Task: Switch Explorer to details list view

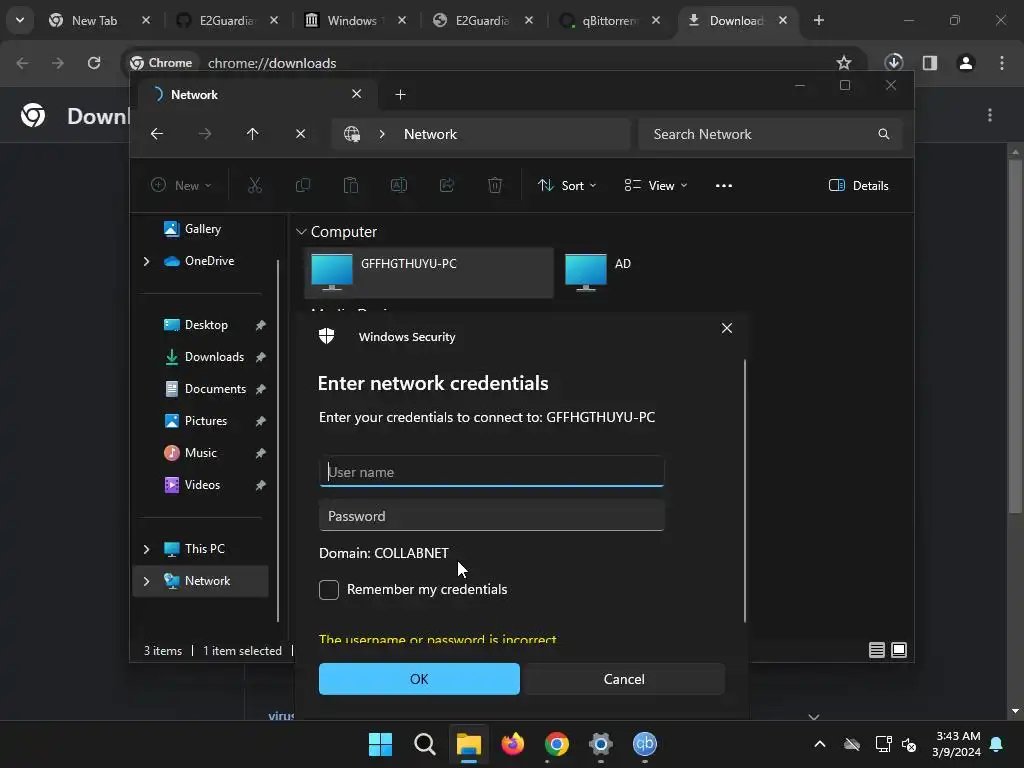Action: pos(876,650)
